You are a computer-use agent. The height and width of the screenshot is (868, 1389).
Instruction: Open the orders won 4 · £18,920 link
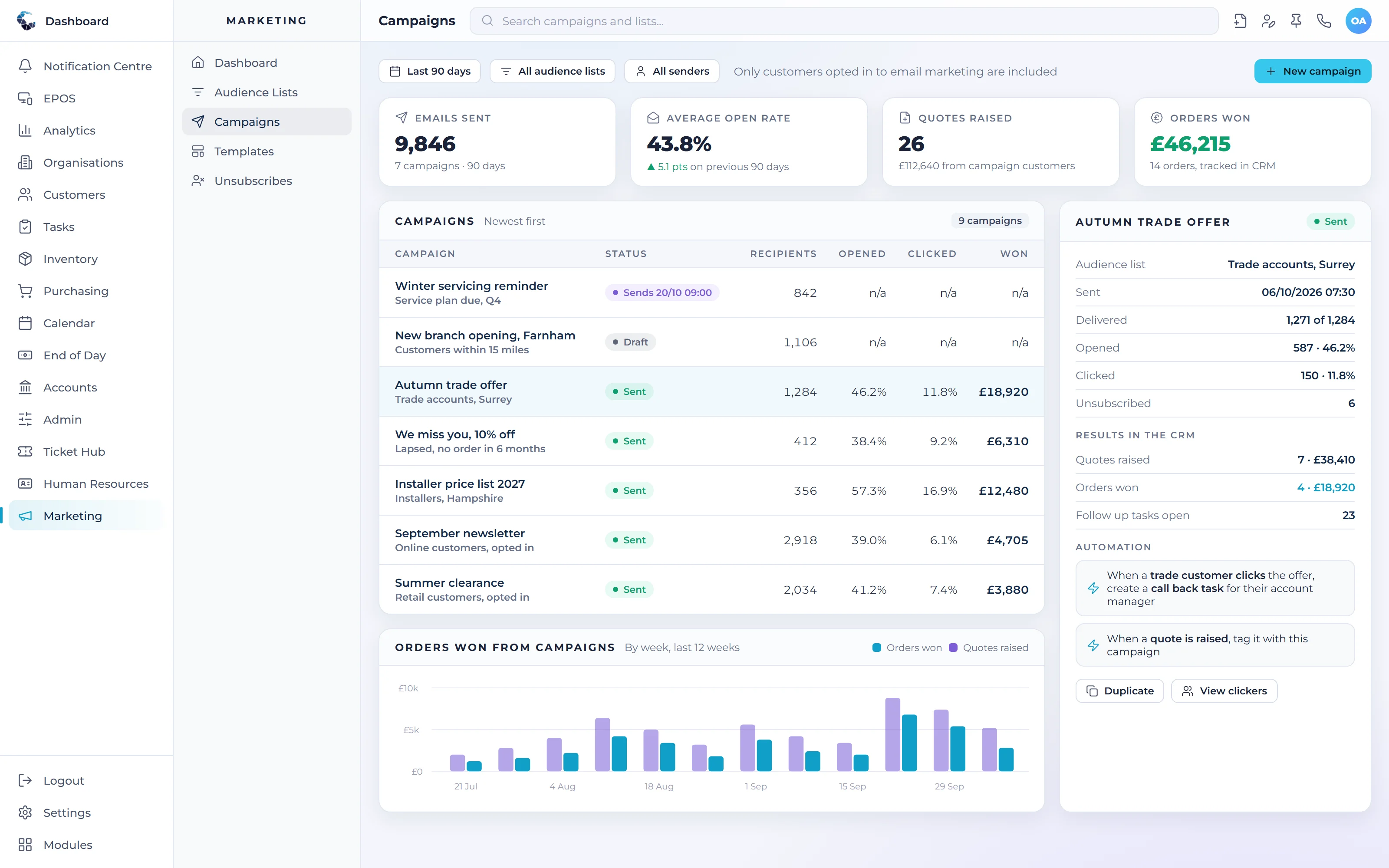click(x=1326, y=487)
